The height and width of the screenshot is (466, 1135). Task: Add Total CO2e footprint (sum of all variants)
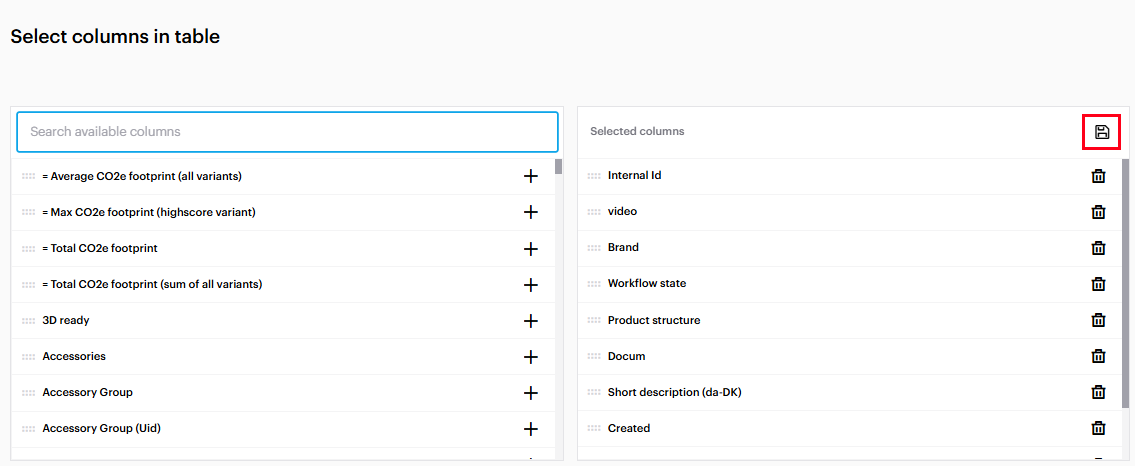530,285
